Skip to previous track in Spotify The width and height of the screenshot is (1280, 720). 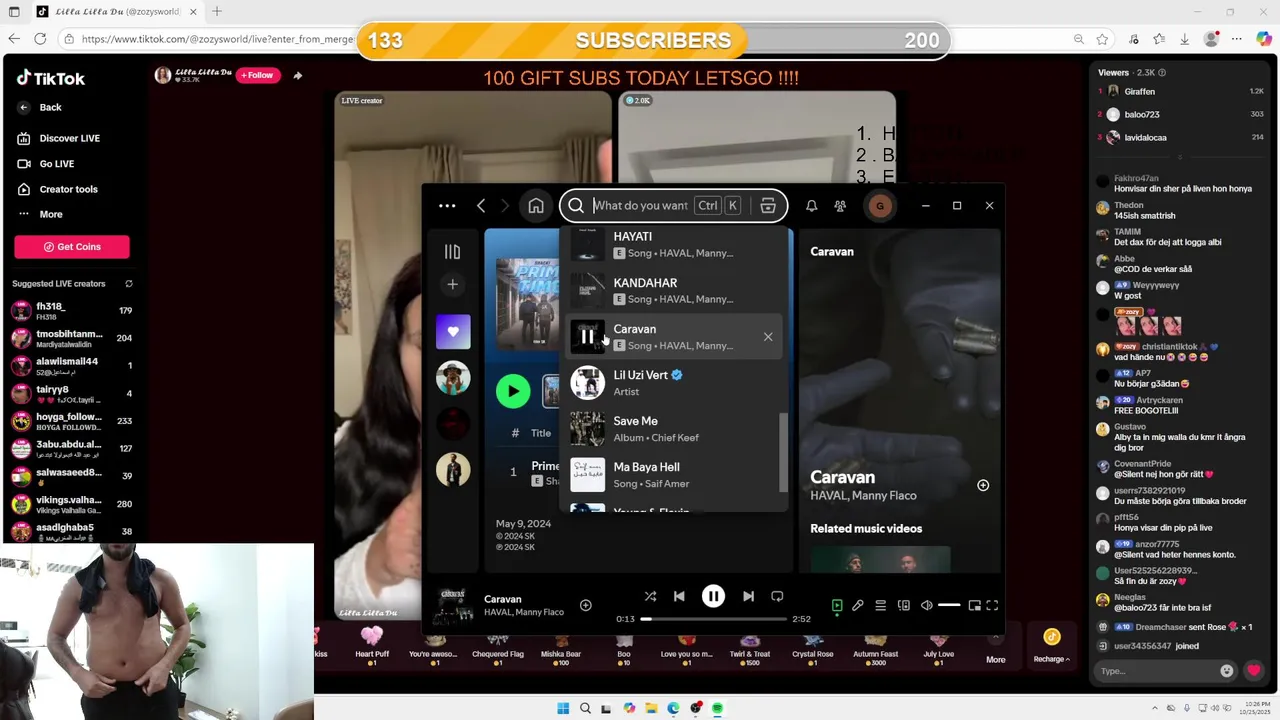coord(679,596)
